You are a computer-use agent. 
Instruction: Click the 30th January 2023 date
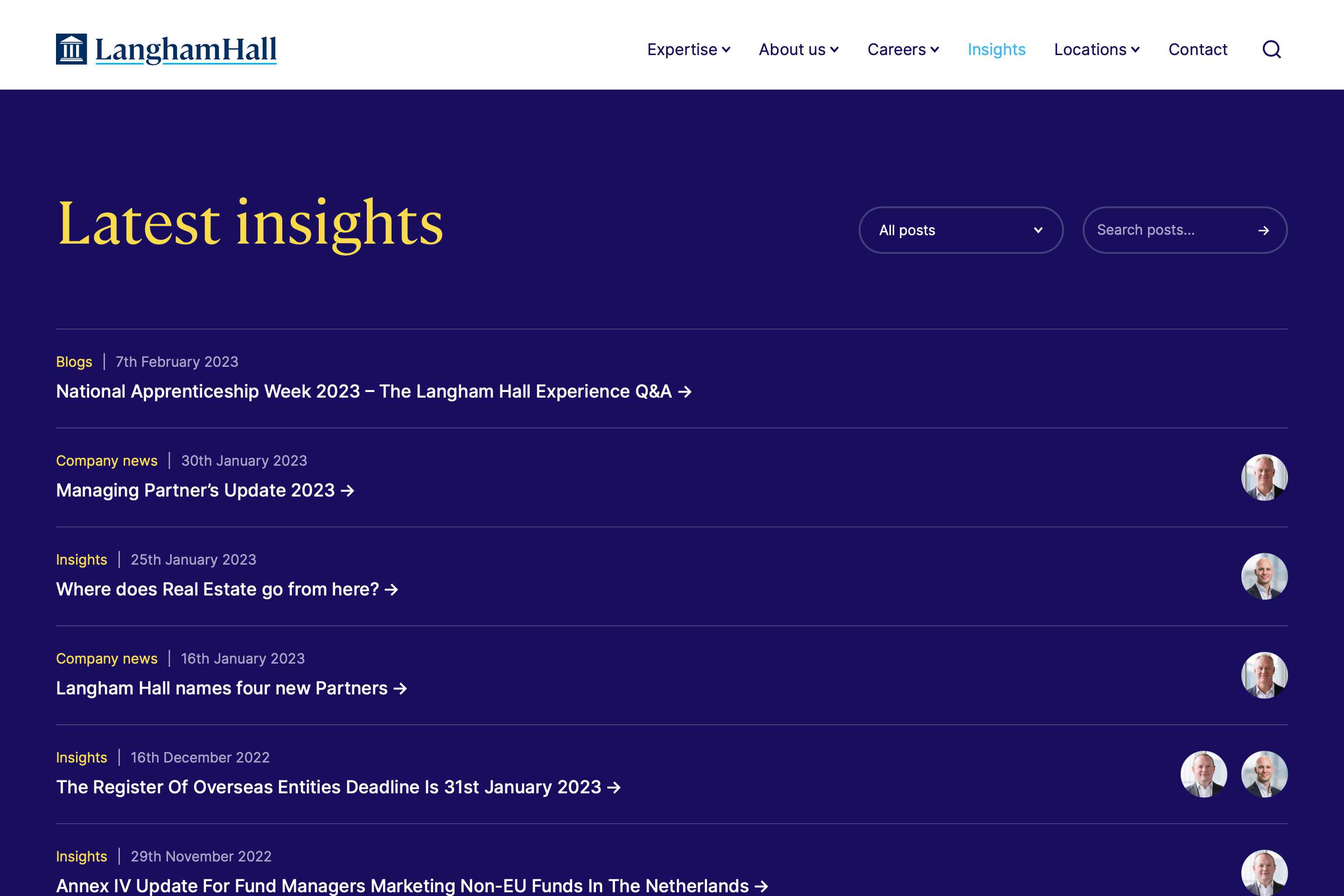click(244, 461)
